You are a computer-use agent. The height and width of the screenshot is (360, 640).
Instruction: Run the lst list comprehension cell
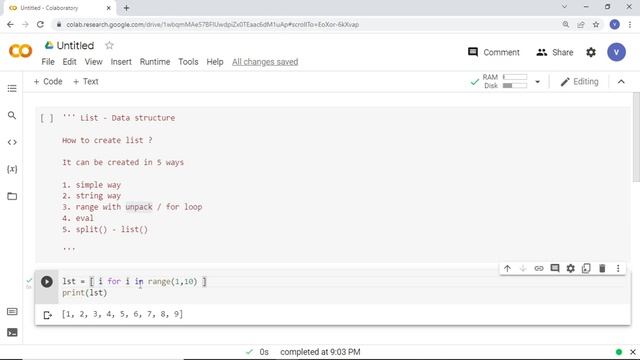point(47,282)
